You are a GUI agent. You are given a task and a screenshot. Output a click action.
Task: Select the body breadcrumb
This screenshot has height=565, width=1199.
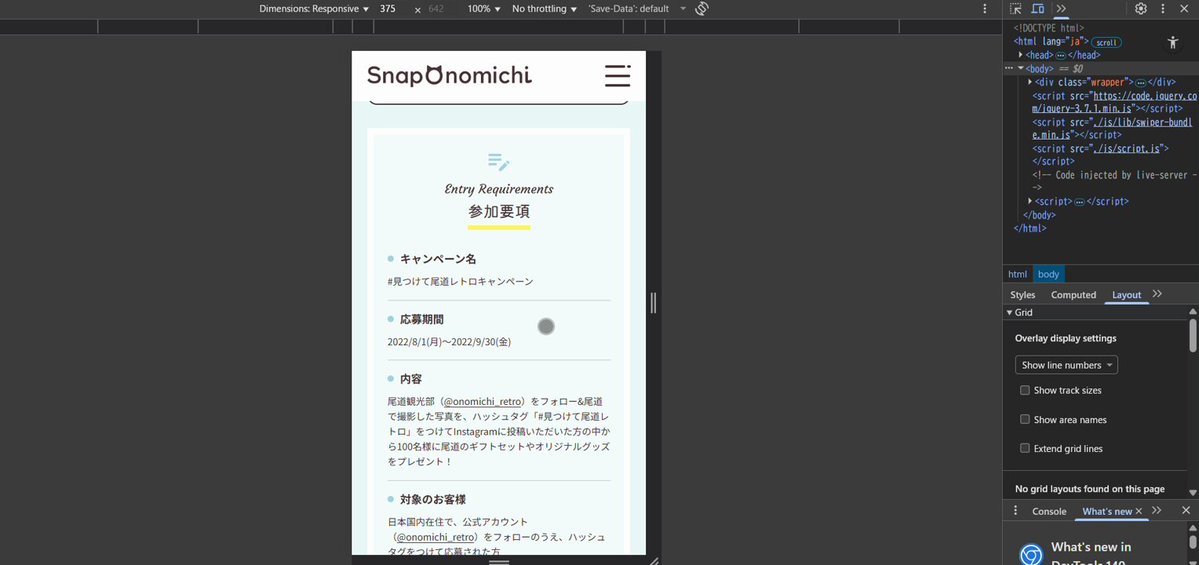1048,274
